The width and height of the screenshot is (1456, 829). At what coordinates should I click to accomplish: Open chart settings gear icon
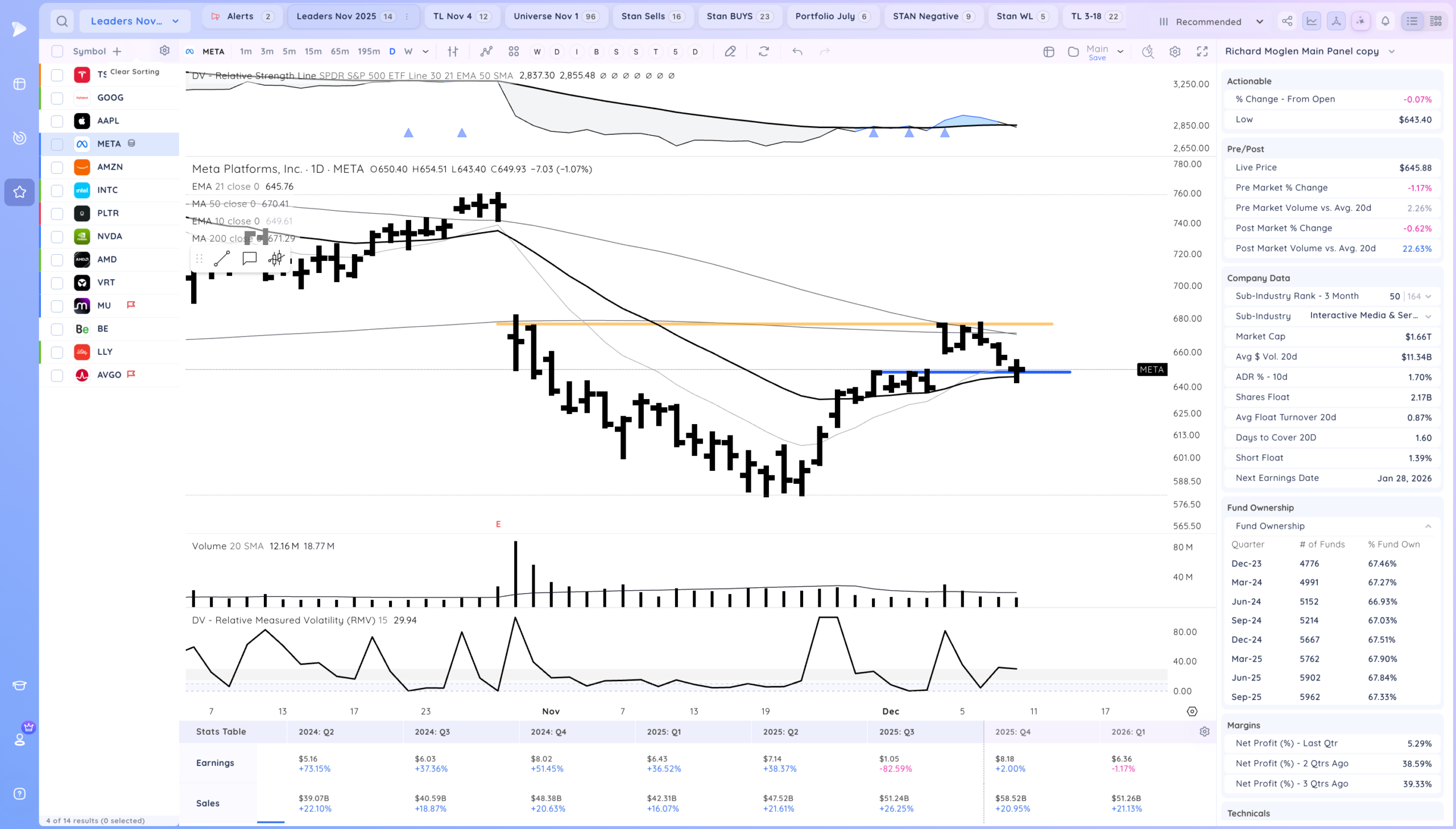pyautogui.click(x=1174, y=51)
